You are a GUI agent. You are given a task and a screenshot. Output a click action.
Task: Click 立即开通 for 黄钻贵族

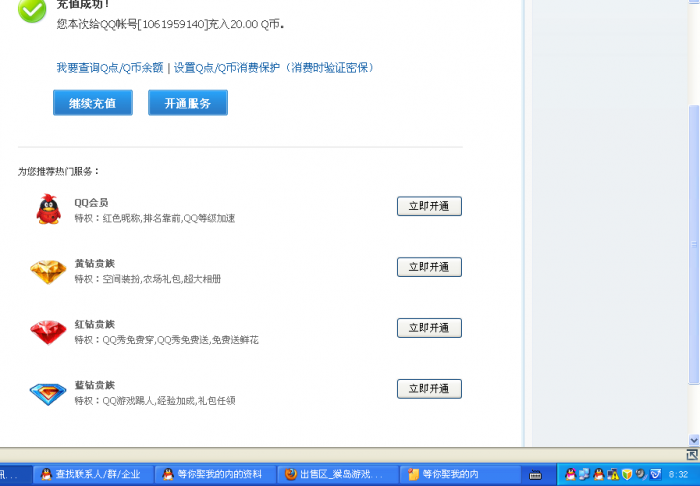pyautogui.click(x=429, y=267)
